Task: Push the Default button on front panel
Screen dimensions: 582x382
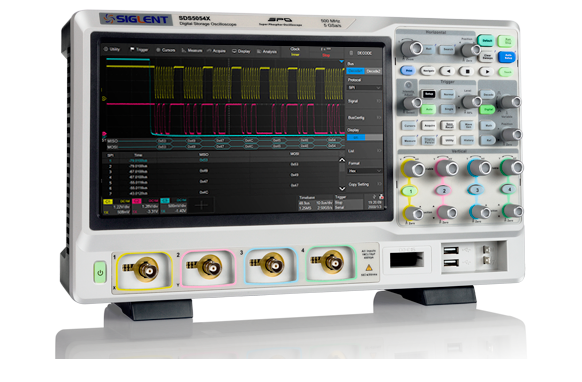Action: 487,40
